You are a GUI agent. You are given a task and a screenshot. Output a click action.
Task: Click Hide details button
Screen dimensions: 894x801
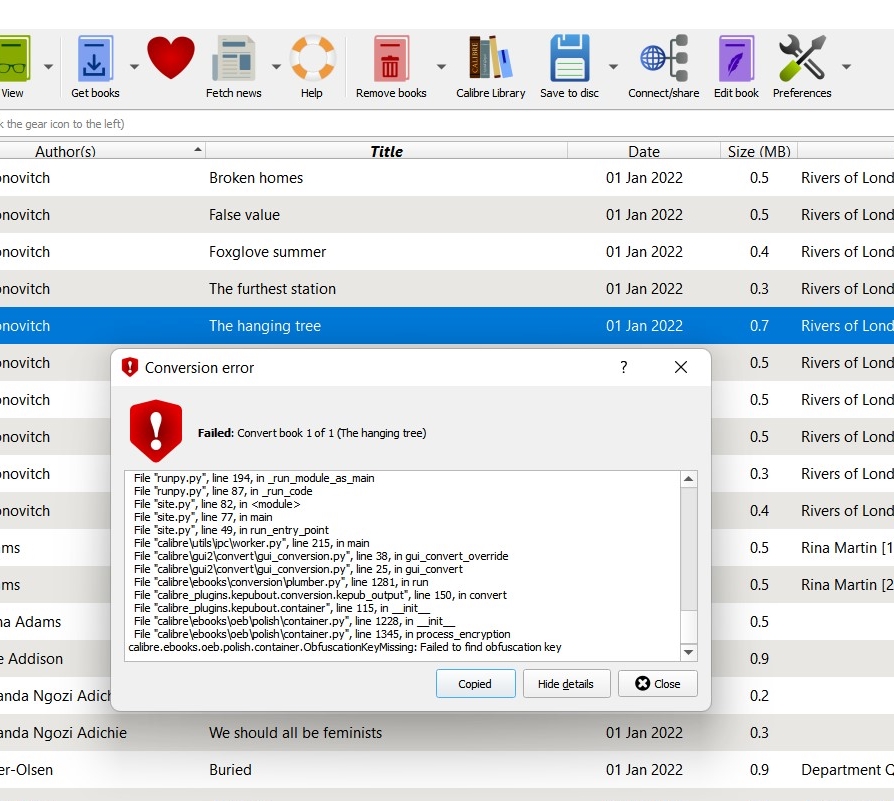pyautogui.click(x=566, y=684)
